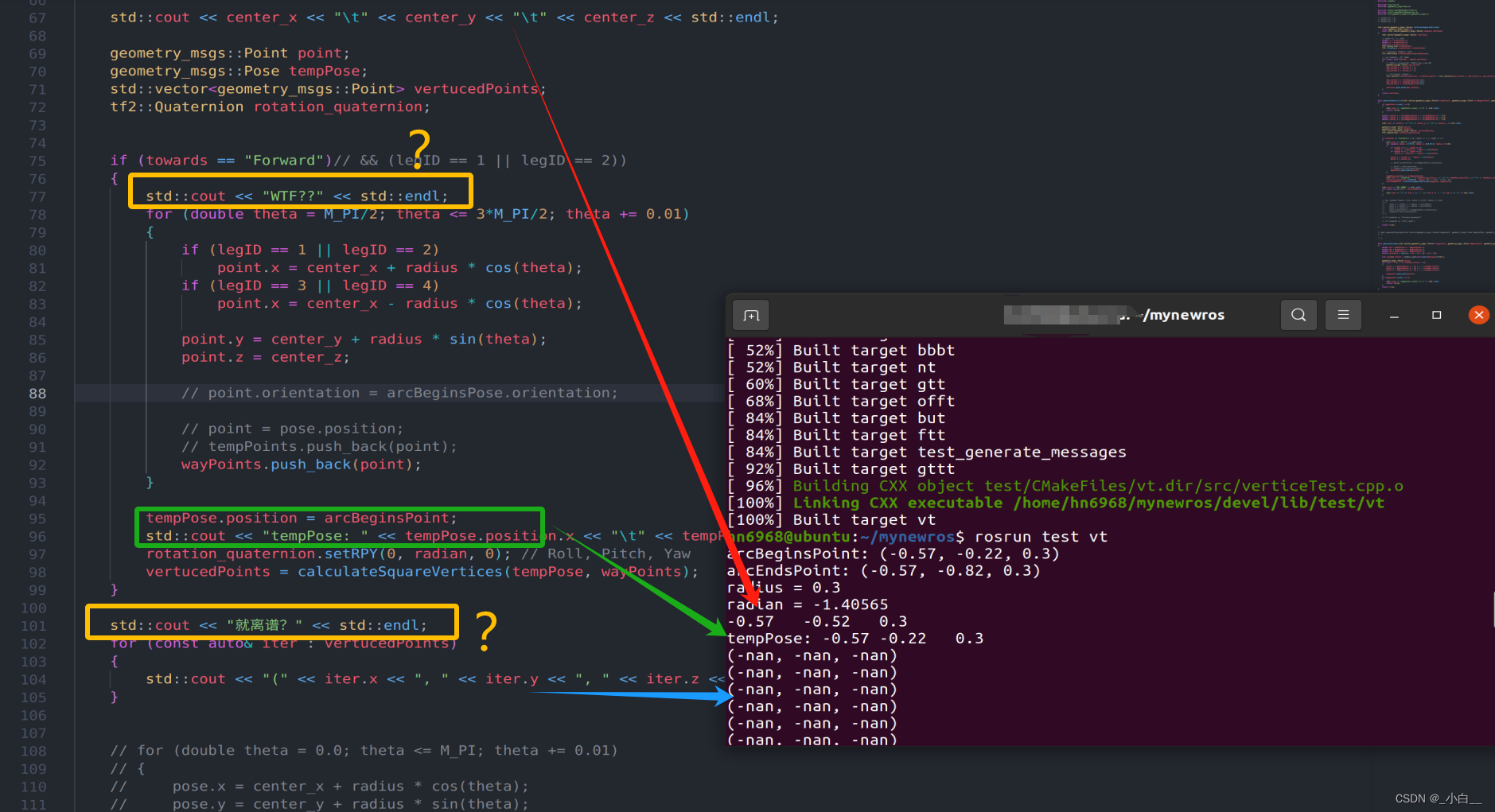Image resolution: width=1495 pixels, height=812 pixels.
Task: Click the code minimap in the editor
Action: [1434, 147]
